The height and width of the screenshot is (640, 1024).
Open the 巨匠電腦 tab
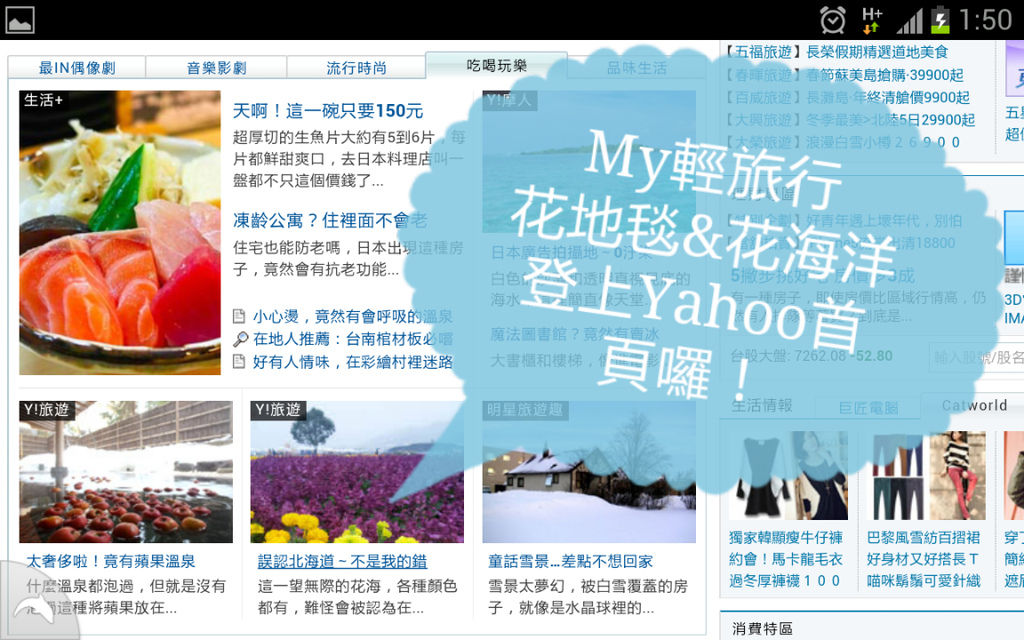869,408
